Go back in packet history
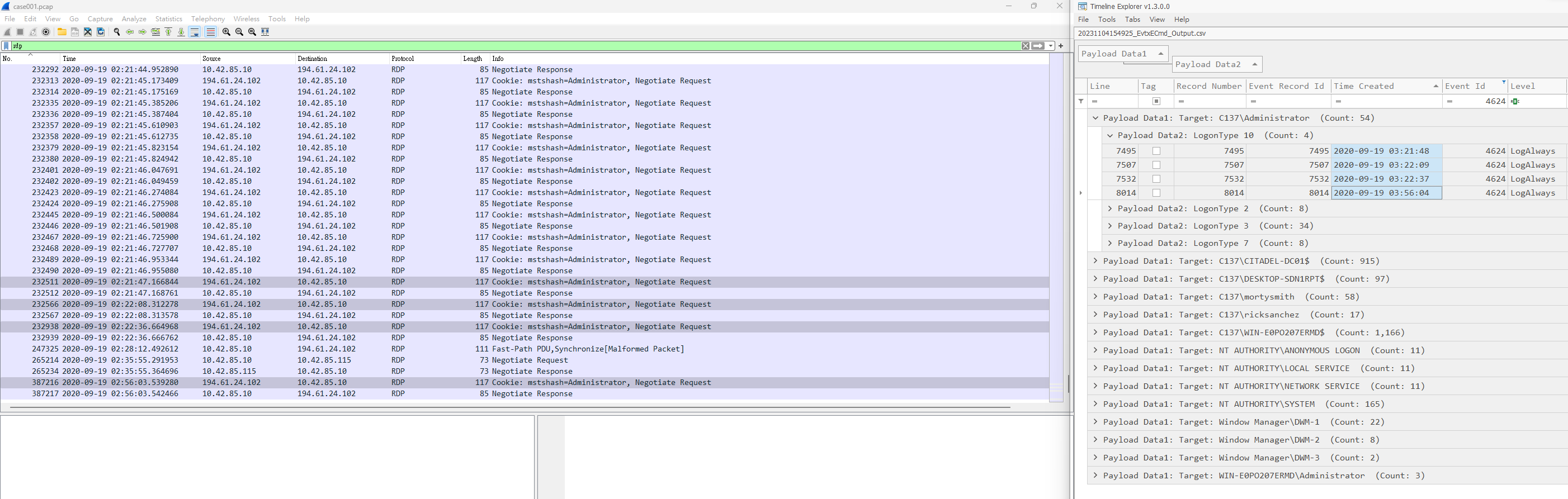Viewport: 1568px width, 499px height. (130, 32)
